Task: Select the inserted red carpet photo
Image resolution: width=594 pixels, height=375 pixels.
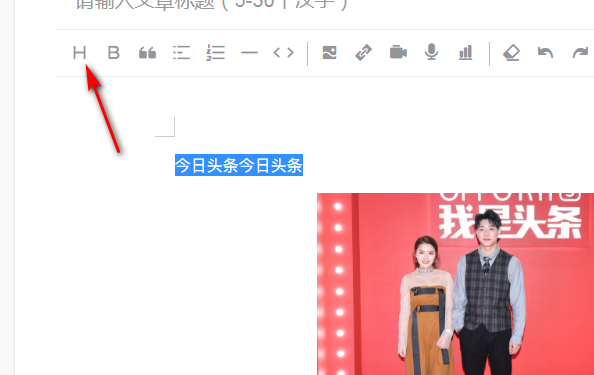Action: (x=455, y=284)
